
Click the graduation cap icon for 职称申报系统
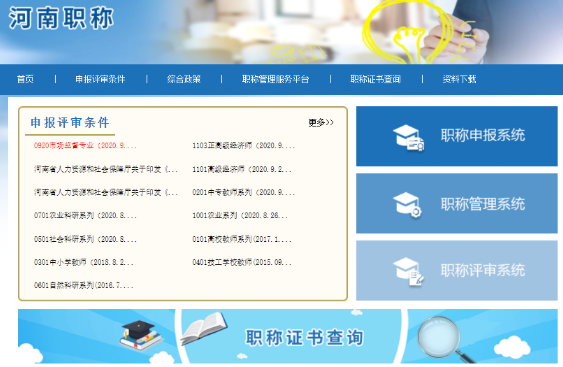point(409,137)
